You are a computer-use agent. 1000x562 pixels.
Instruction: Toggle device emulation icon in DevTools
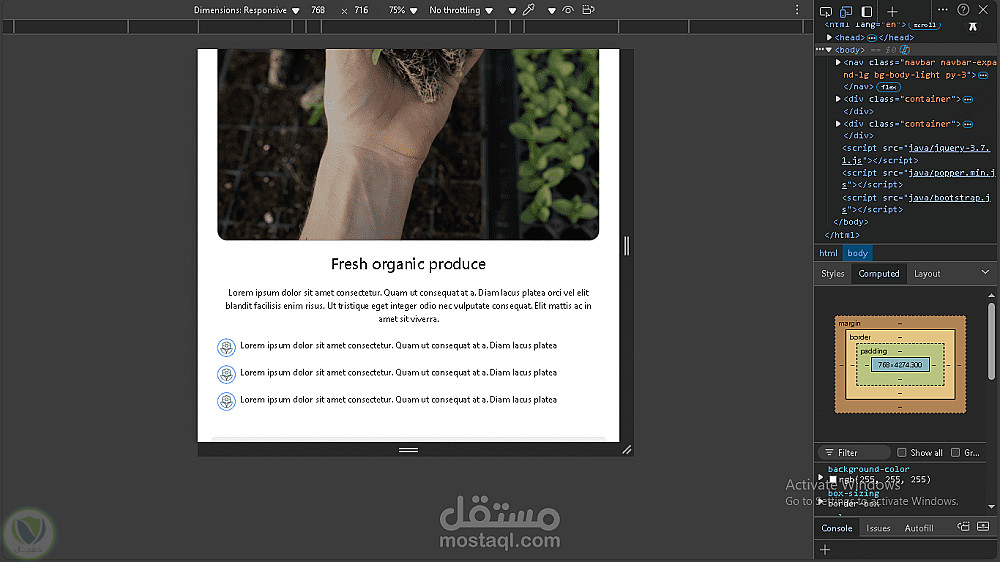[x=846, y=11]
